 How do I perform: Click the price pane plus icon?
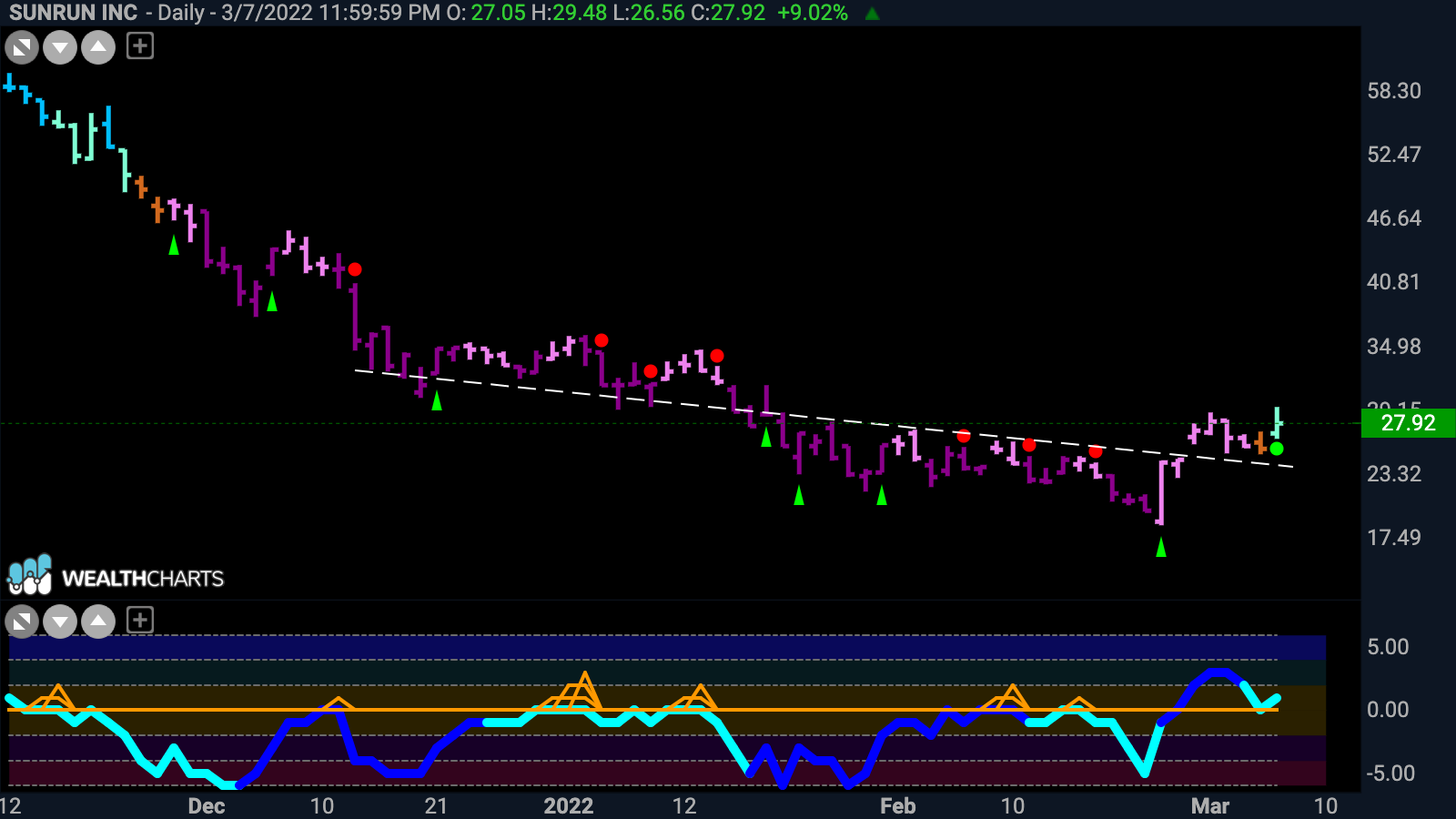[139, 45]
